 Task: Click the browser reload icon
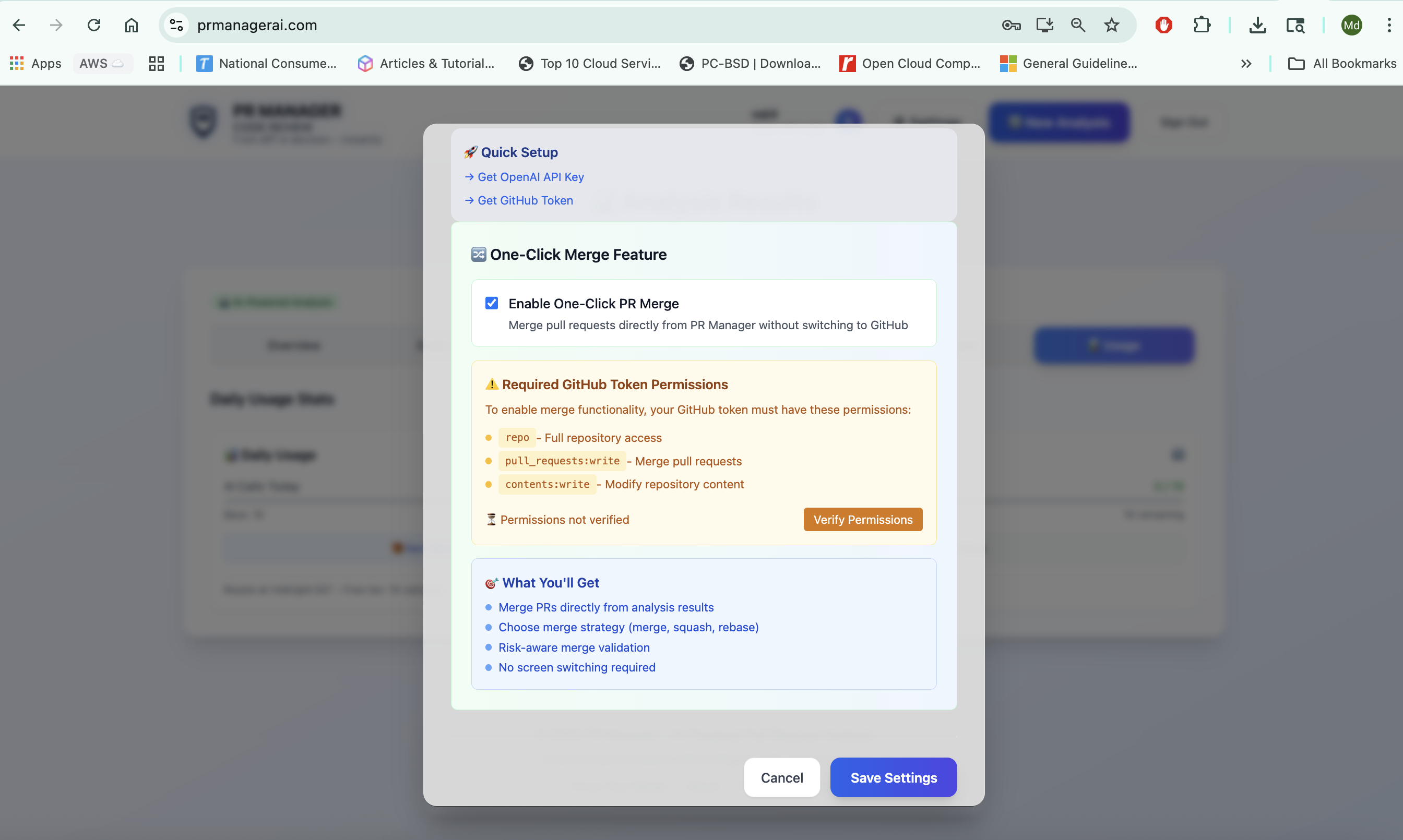pos(94,25)
